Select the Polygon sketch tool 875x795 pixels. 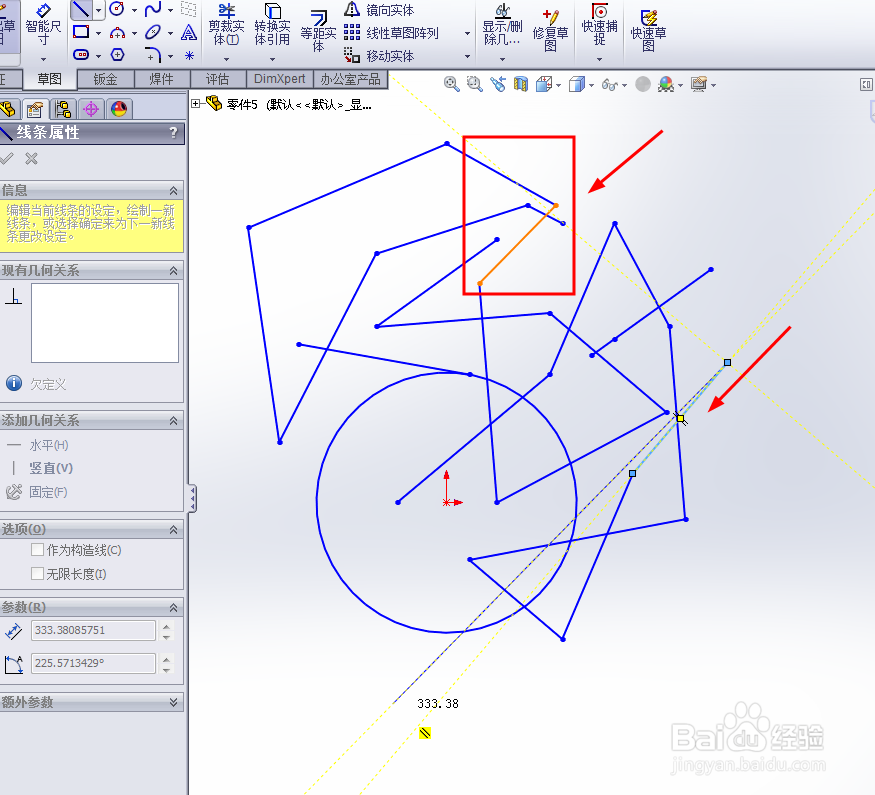point(117,55)
